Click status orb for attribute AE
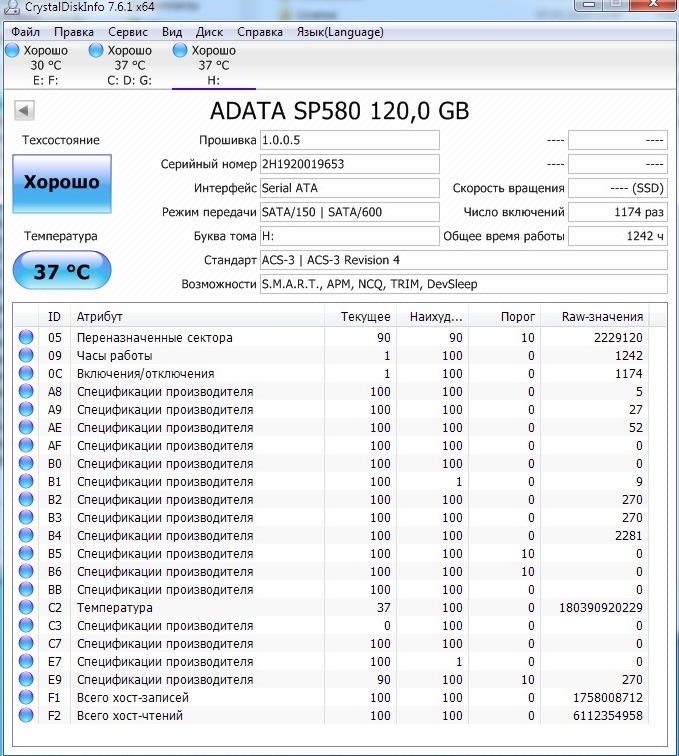Screen dimensions: 679x756 (26, 427)
